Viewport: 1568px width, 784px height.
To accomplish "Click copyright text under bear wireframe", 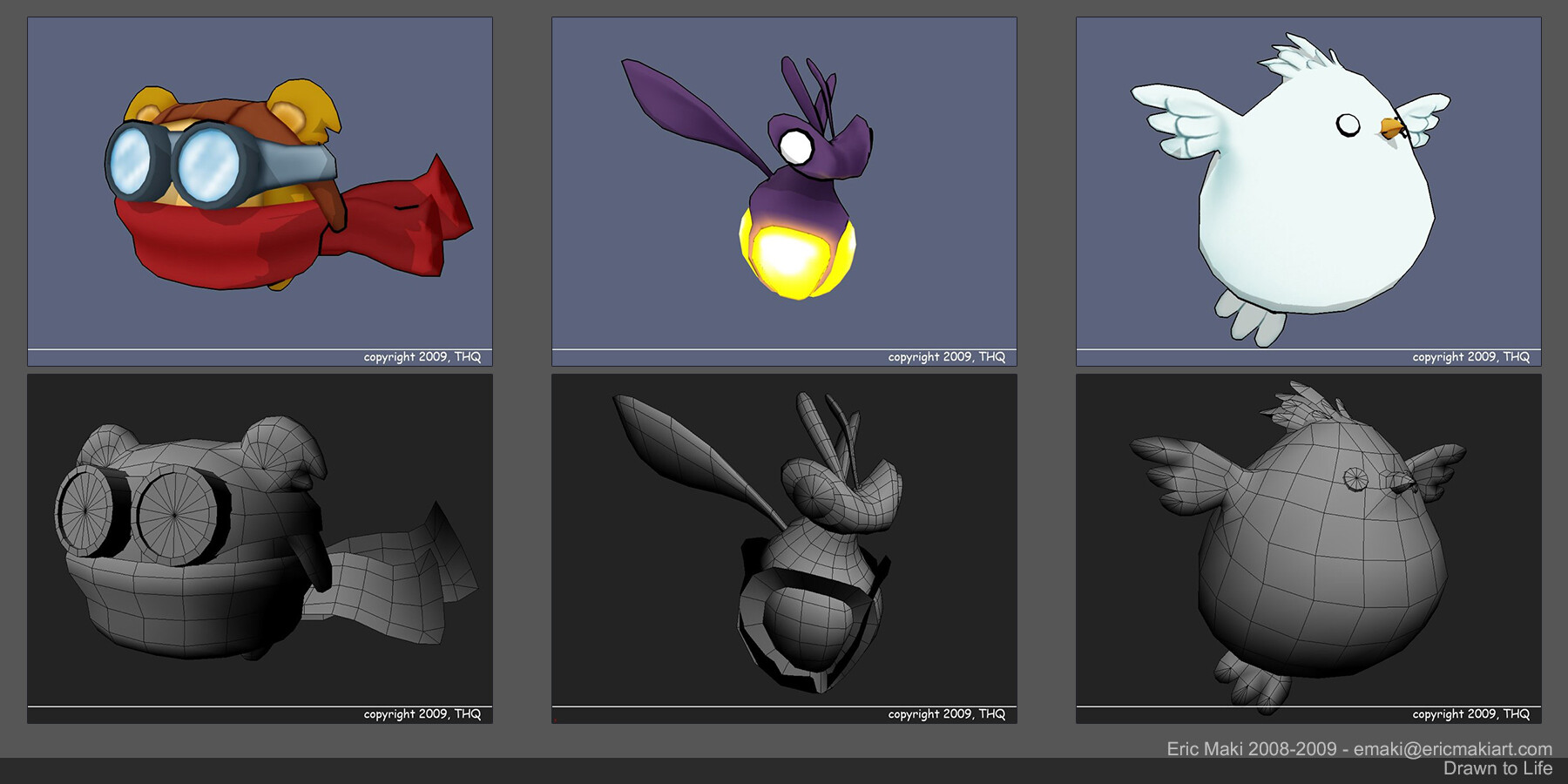I will [x=422, y=714].
